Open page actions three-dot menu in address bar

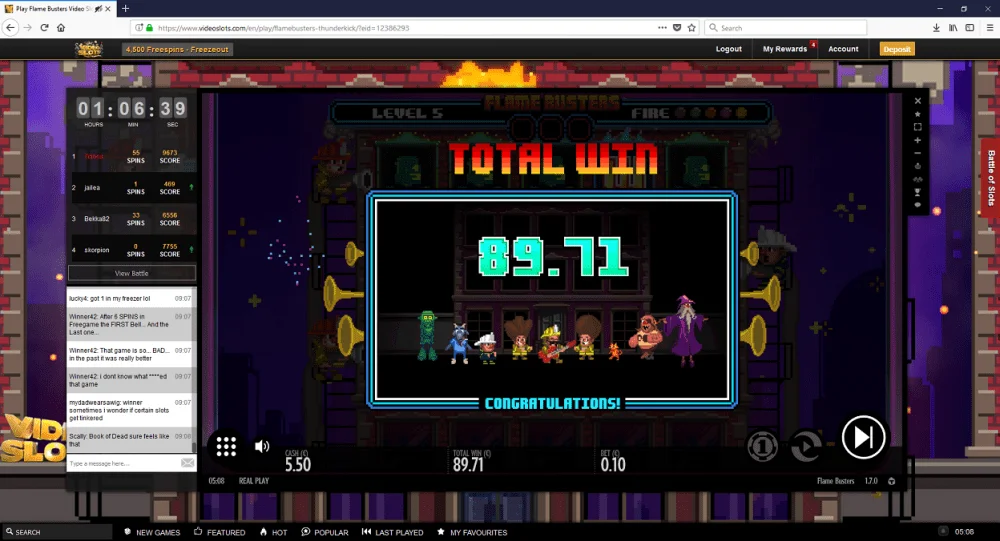(662, 27)
